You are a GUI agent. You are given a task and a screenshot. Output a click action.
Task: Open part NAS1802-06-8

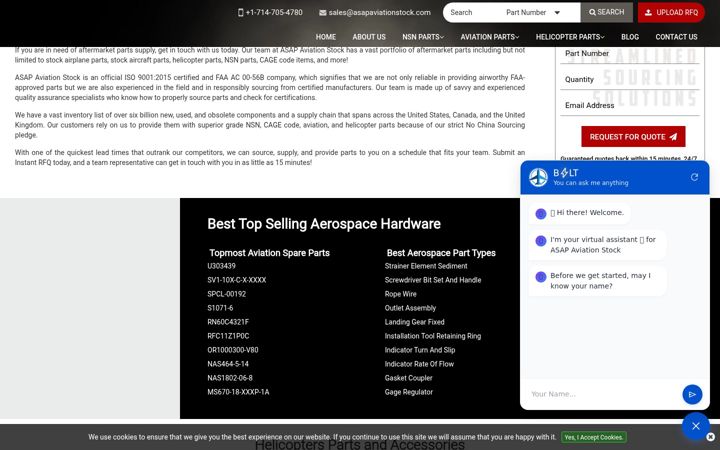pyautogui.click(x=230, y=378)
